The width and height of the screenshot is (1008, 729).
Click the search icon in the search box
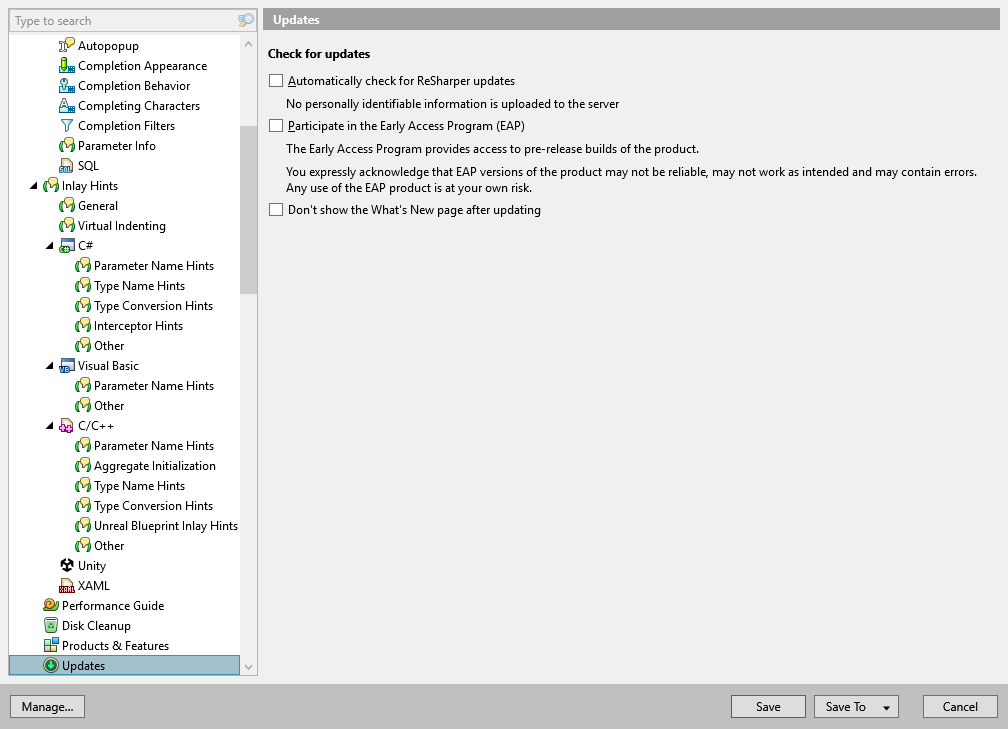[x=243, y=20]
